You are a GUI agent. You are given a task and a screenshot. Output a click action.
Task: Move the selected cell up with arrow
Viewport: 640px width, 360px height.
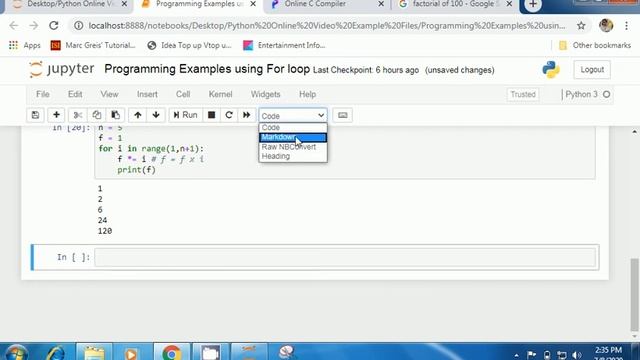coord(138,115)
